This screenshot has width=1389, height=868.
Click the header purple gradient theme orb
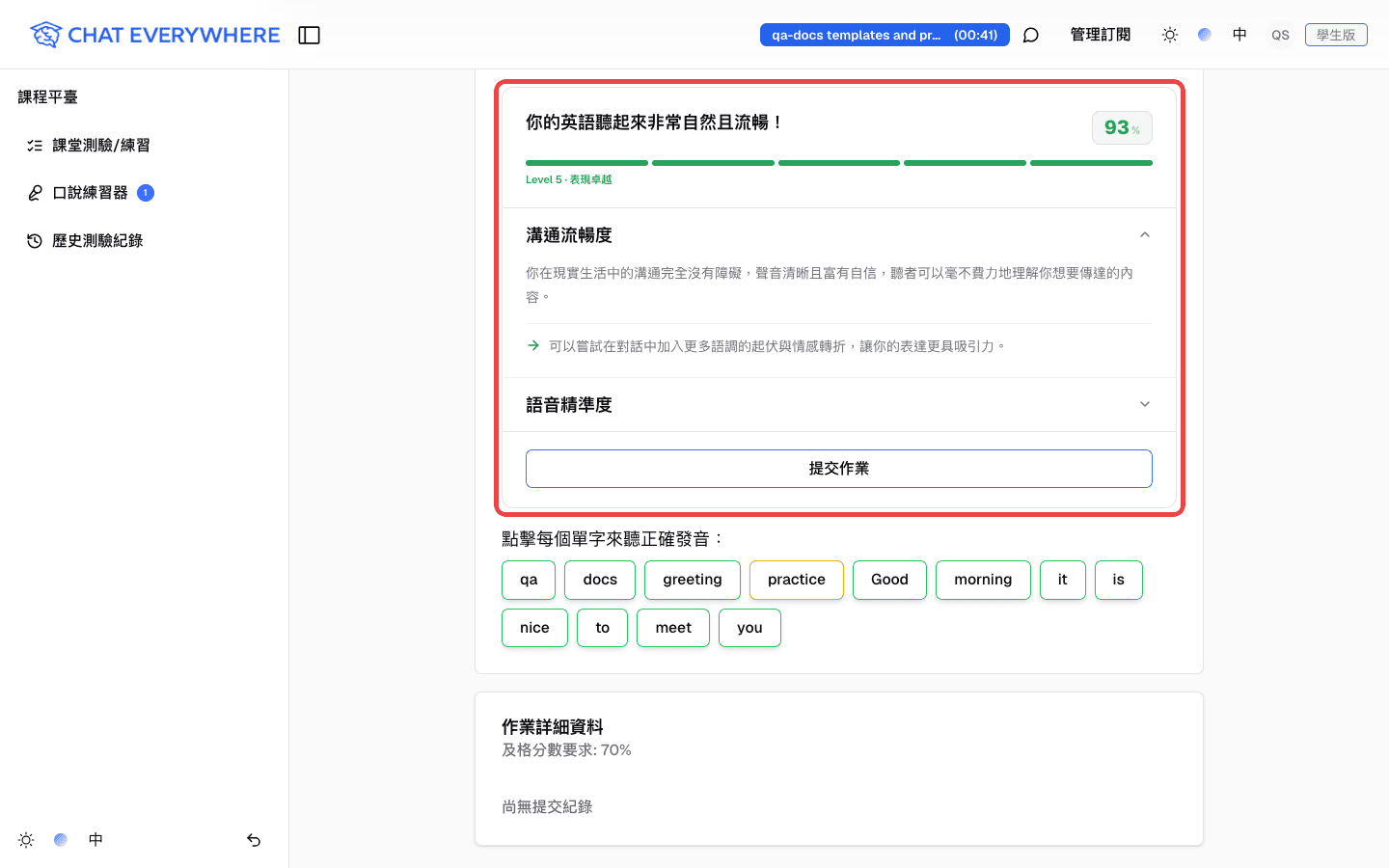point(1205,35)
